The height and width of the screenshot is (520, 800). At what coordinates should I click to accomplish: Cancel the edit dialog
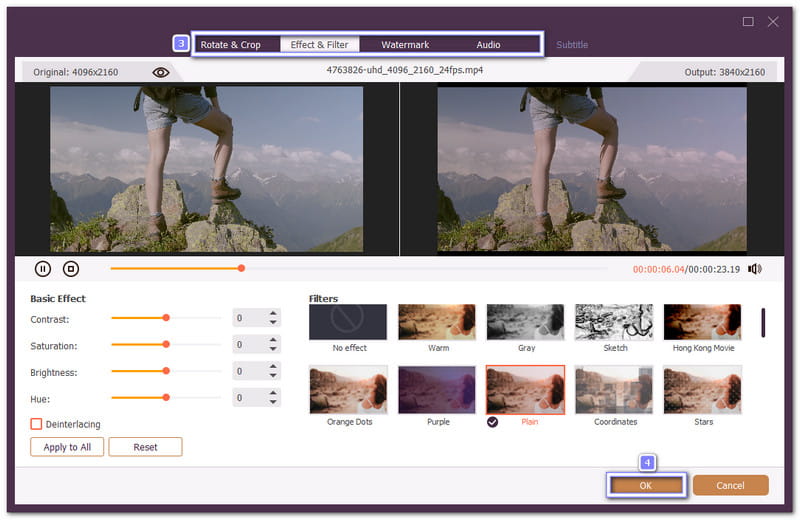(730, 485)
